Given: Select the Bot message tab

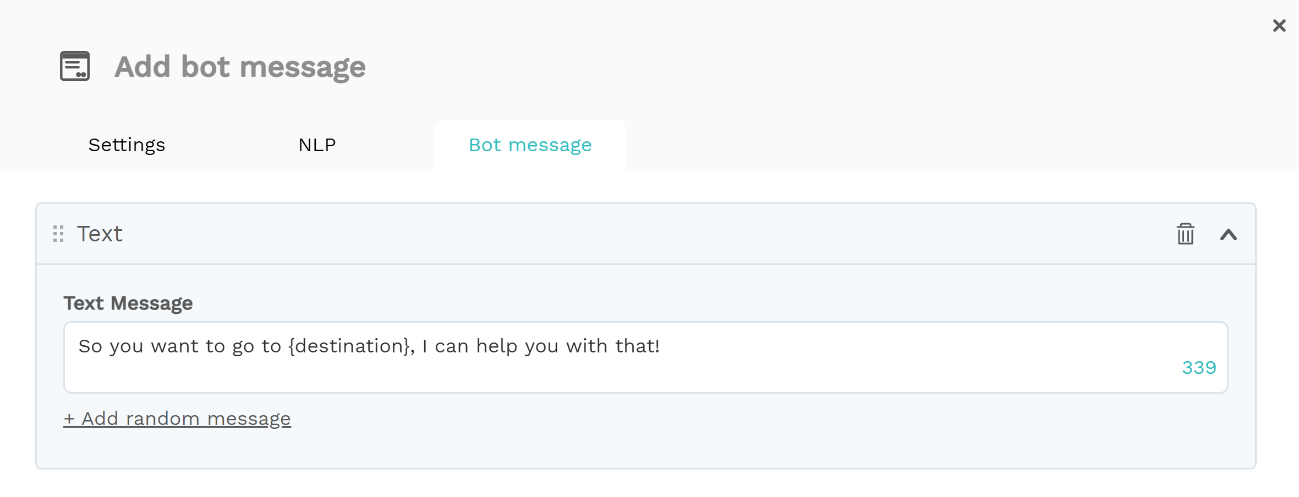Looking at the screenshot, I should click(530, 145).
